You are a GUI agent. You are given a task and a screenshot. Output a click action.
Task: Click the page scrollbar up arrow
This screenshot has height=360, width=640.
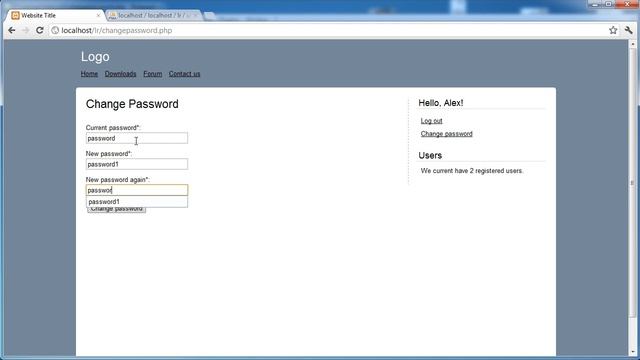(x=633, y=44)
